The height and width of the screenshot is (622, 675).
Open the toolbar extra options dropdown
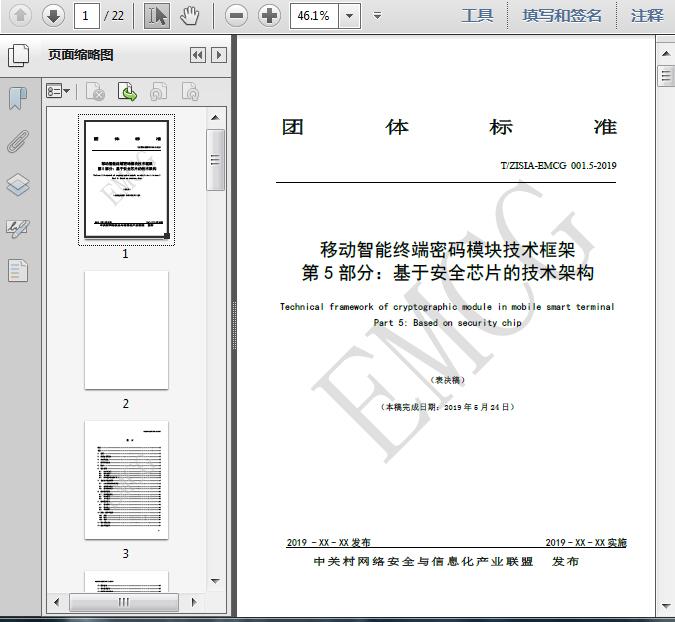[x=378, y=16]
